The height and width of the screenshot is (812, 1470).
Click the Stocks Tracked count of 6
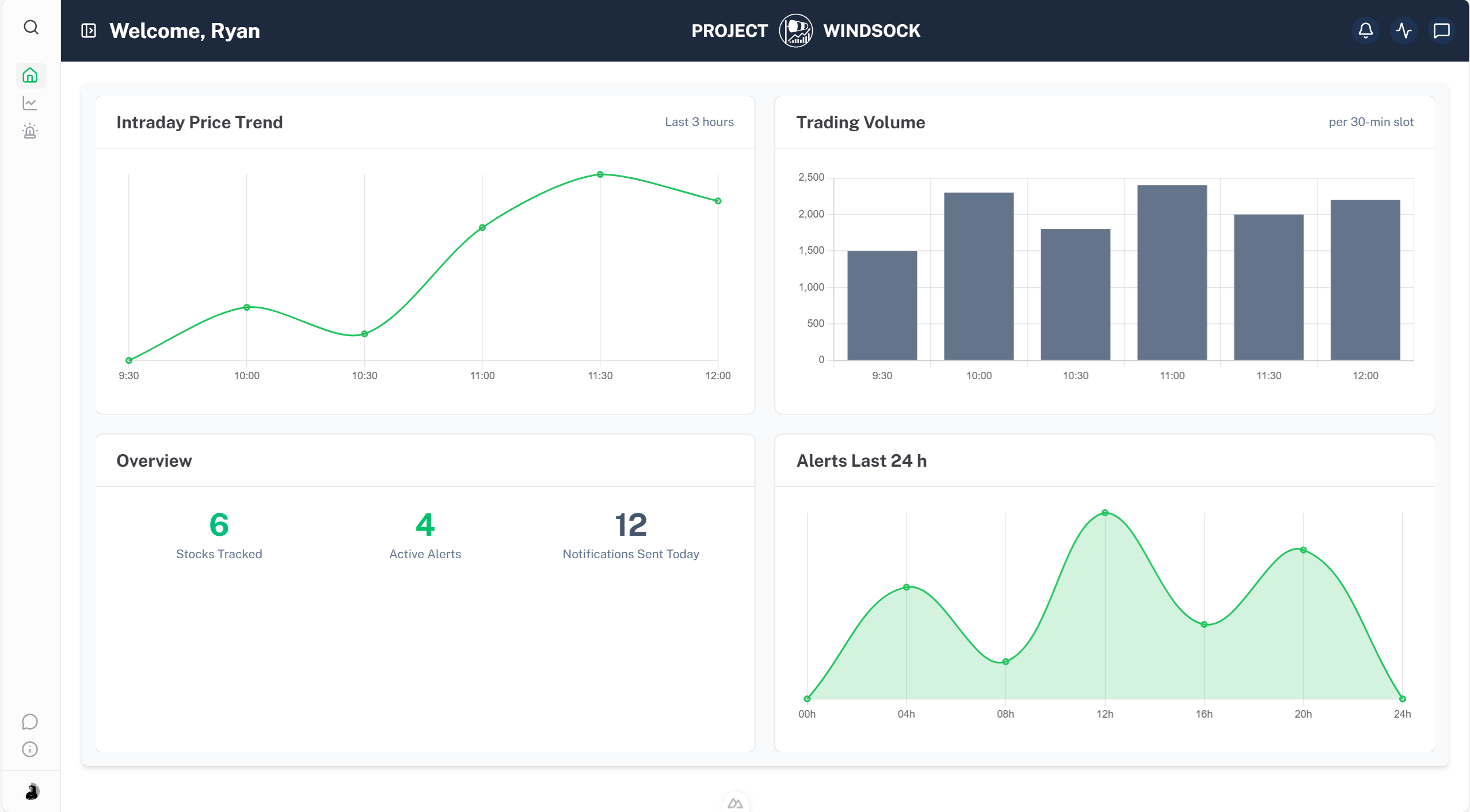click(x=218, y=524)
